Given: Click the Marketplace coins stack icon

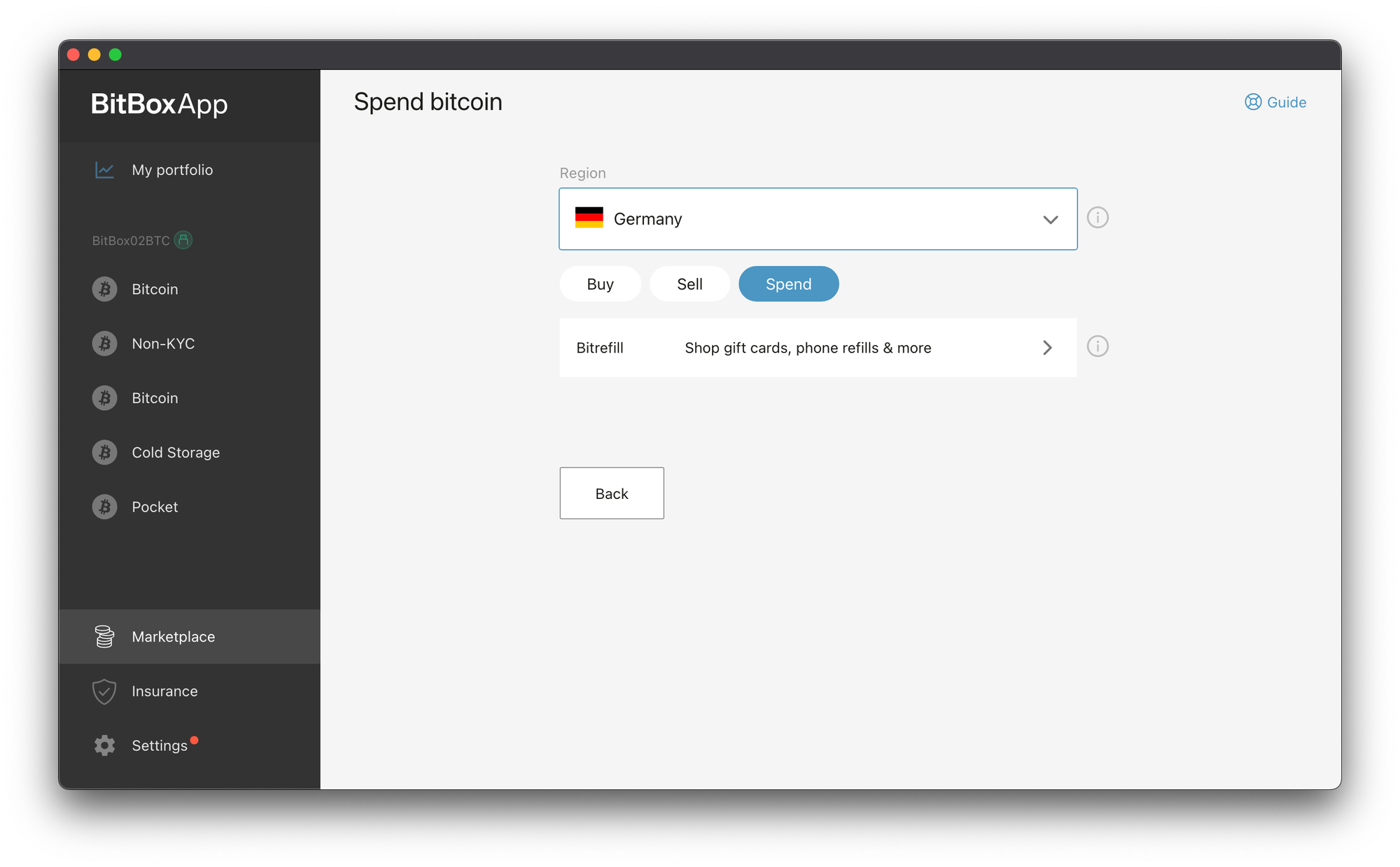Looking at the screenshot, I should tap(104, 637).
